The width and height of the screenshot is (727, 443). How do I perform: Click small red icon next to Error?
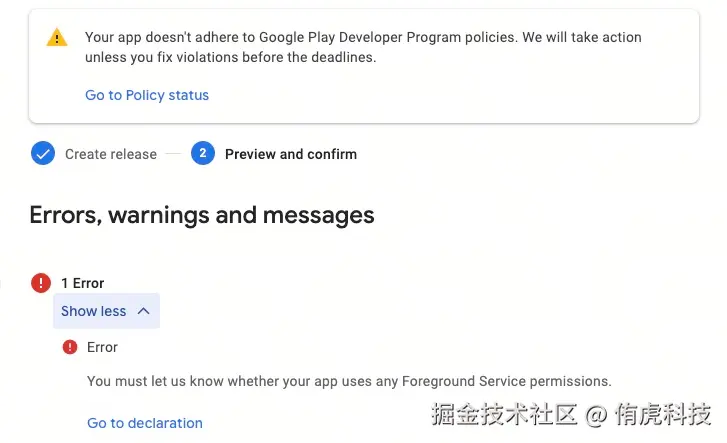70,347
